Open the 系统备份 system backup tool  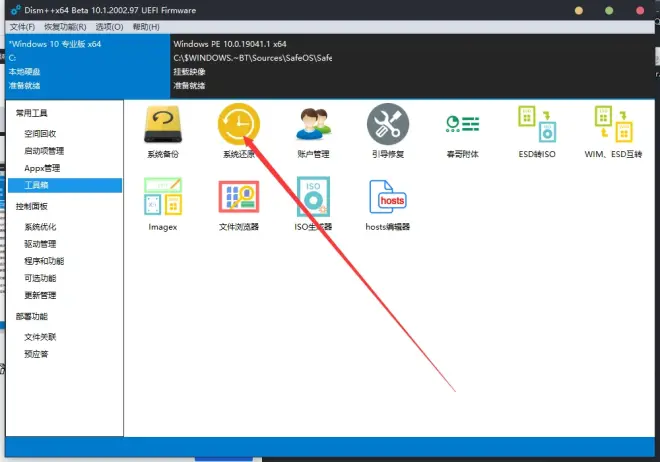click(x=163, y=132)
